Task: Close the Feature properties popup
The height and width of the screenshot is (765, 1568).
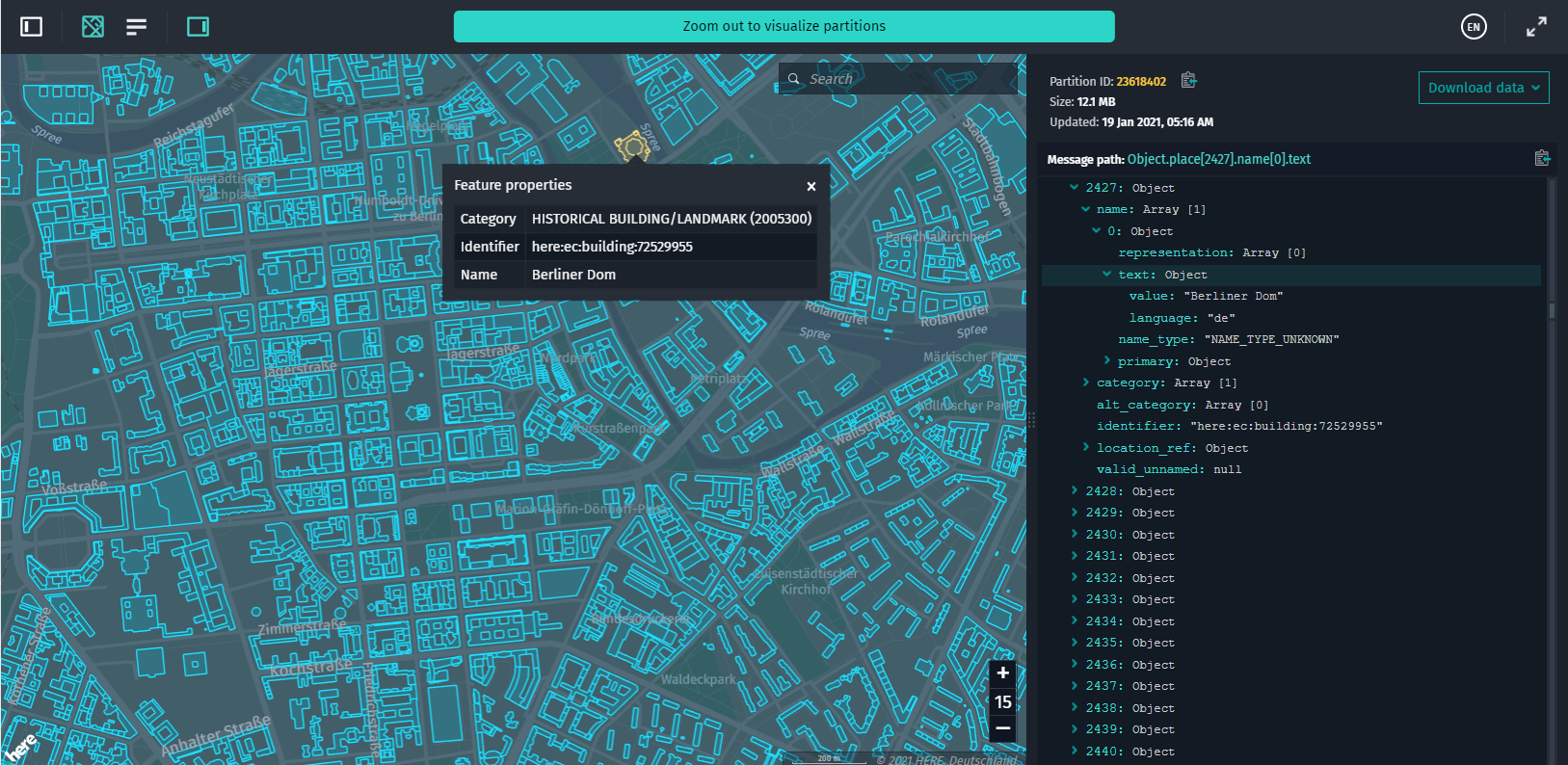Action: point(811,186)
